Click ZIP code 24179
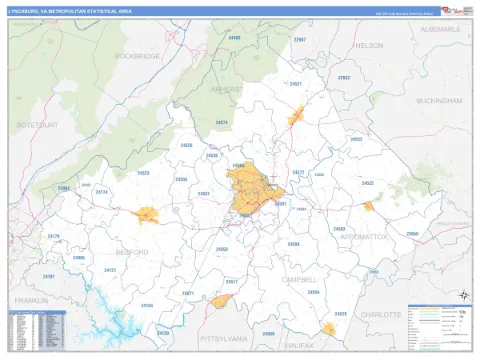480x360 pixels. [x=54, y=236]
